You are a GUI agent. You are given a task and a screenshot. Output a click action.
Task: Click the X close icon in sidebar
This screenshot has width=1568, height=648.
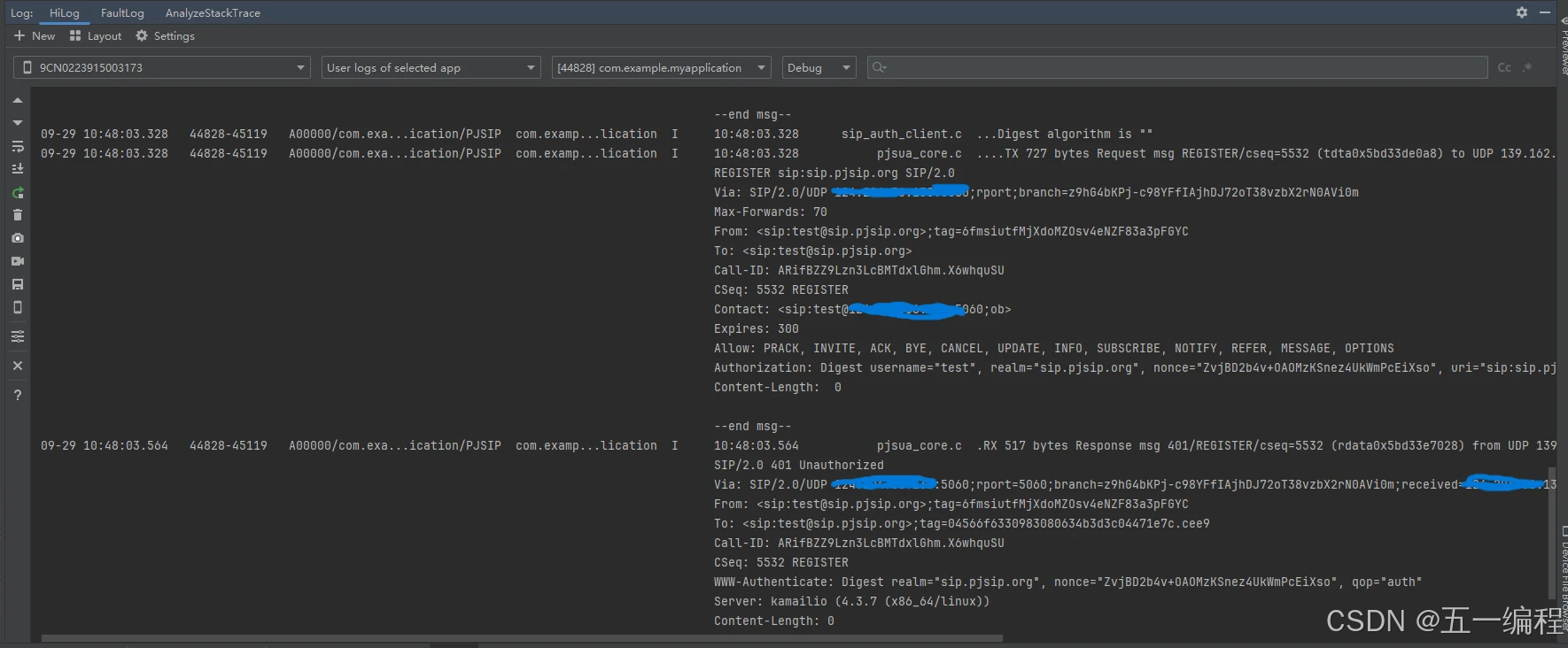point(18,366)
